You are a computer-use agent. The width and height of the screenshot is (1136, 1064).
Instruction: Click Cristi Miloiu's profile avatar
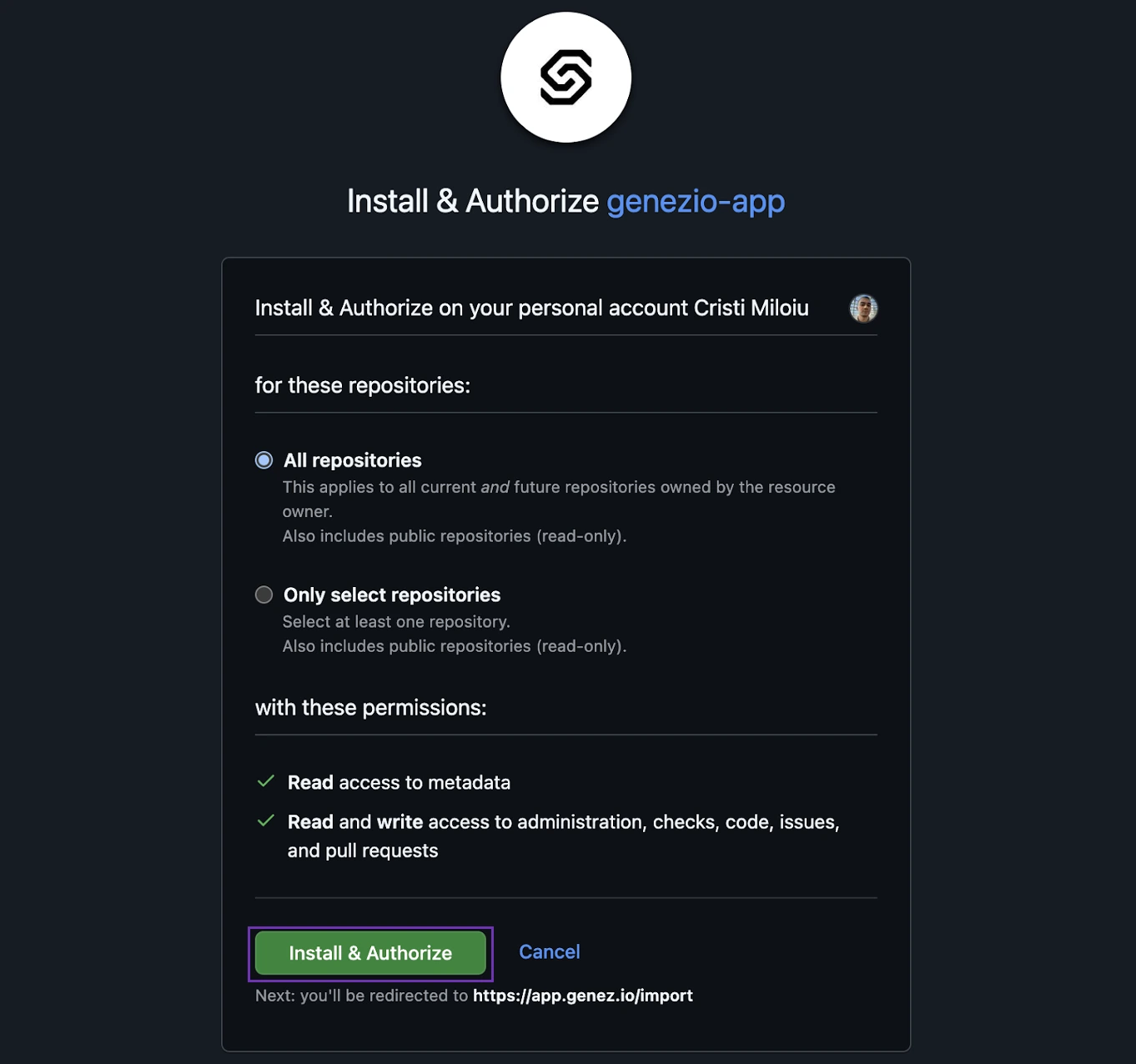point(863,309)
